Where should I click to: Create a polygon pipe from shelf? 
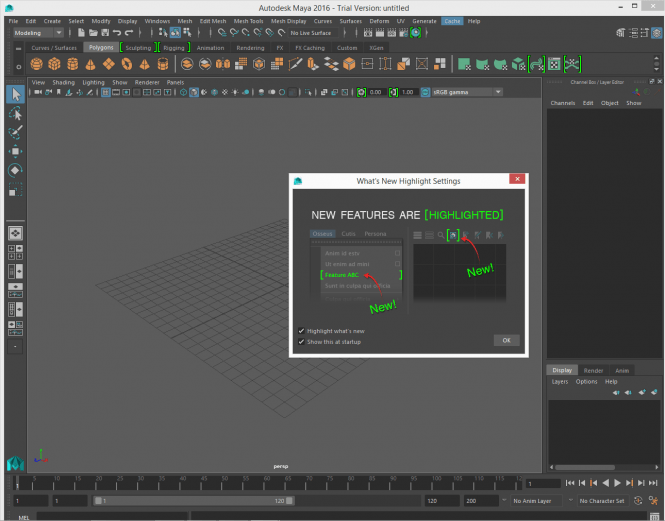pos(163,64)
